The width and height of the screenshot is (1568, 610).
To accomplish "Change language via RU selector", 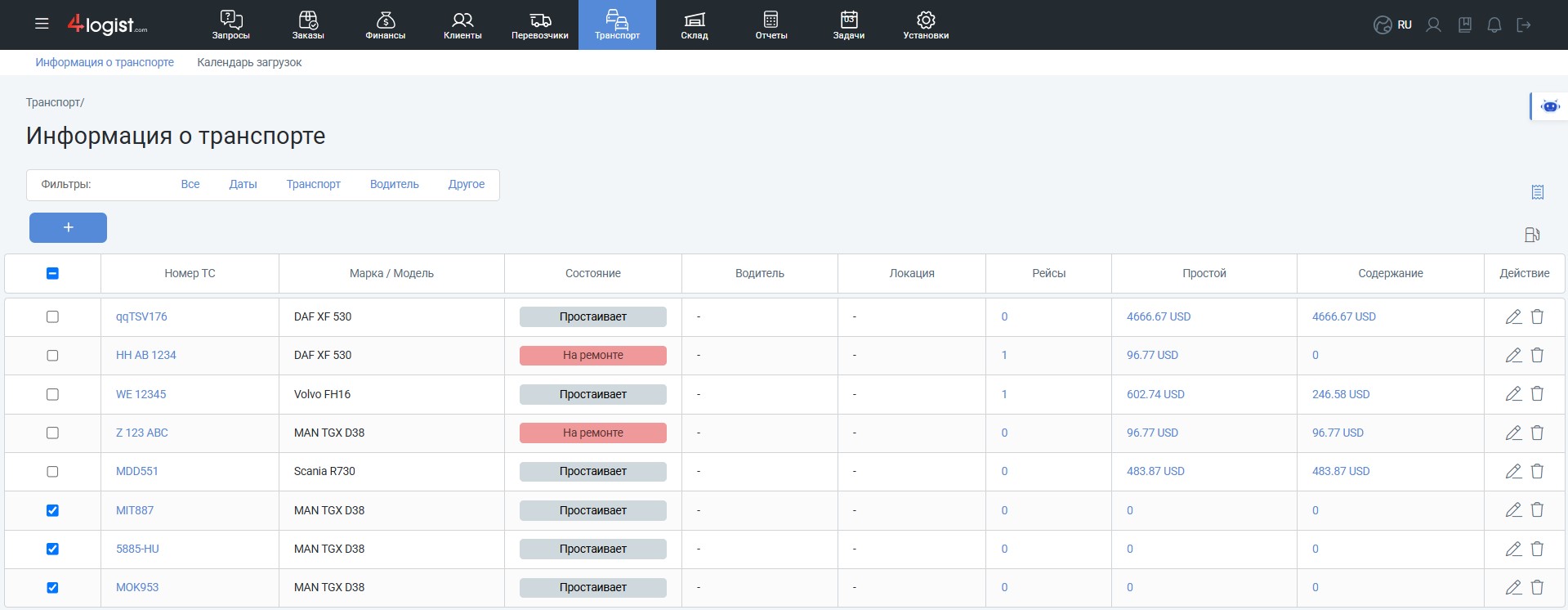I will 1393,25.
